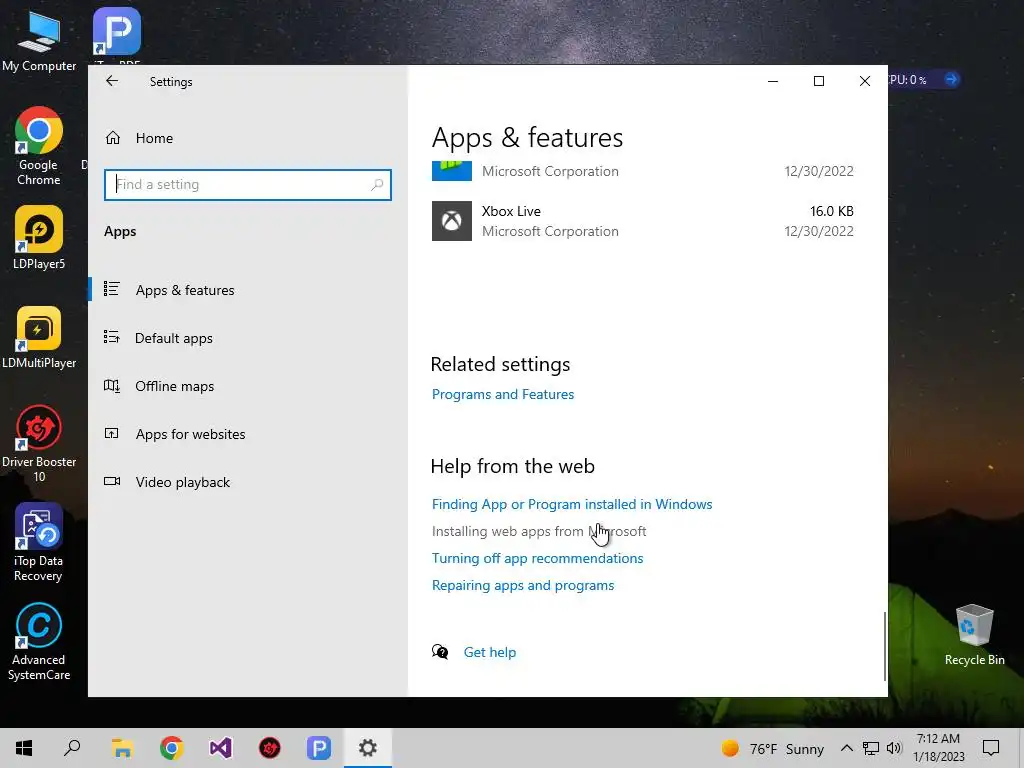
Task: Select the Xbox Live app entry name
Action: 511,211
